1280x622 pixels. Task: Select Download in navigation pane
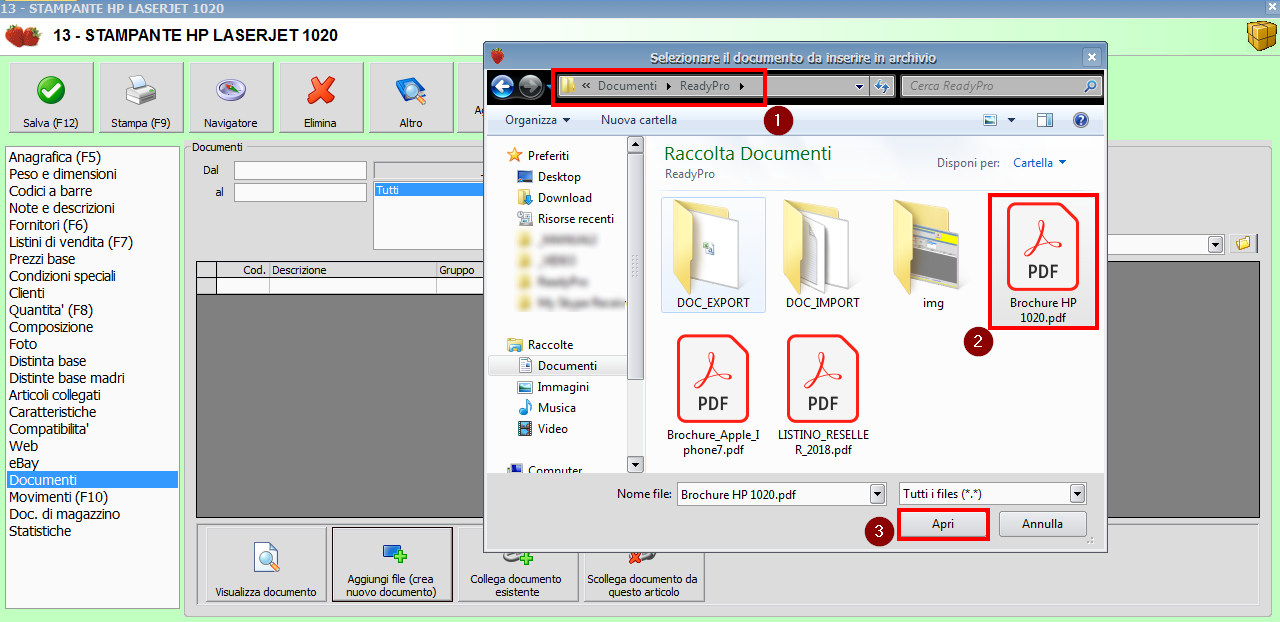click(x=555, y=198)
